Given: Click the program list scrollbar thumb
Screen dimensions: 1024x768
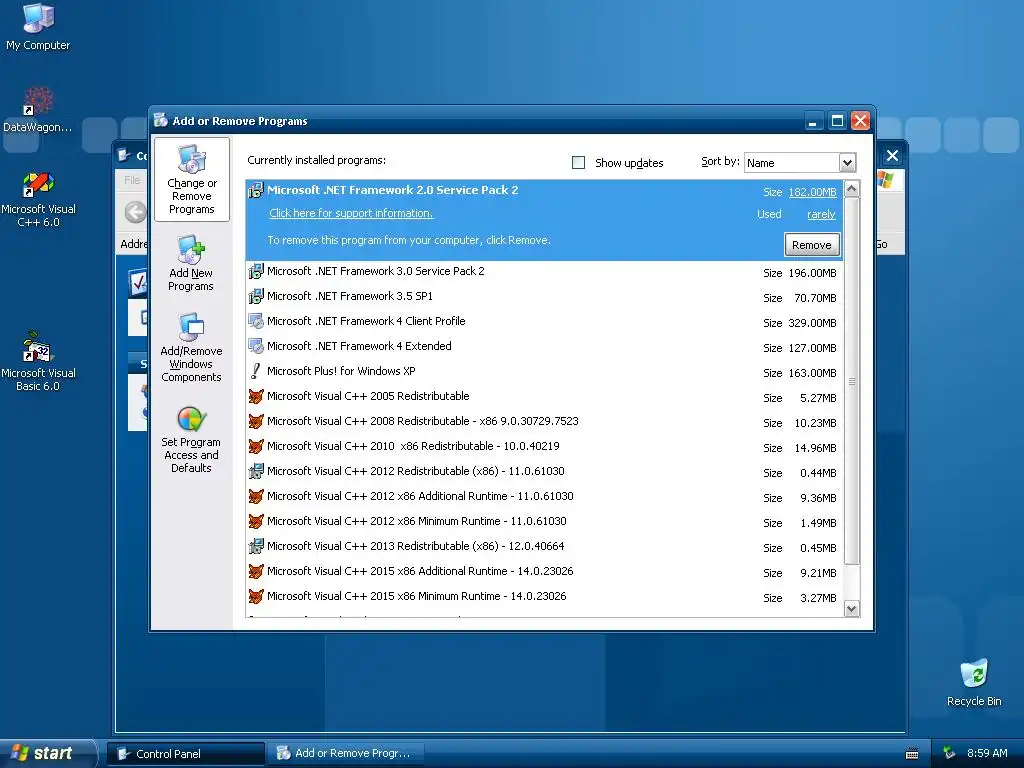Looking at the screenshot, I should pyautogui.click(x=851, y=381).
